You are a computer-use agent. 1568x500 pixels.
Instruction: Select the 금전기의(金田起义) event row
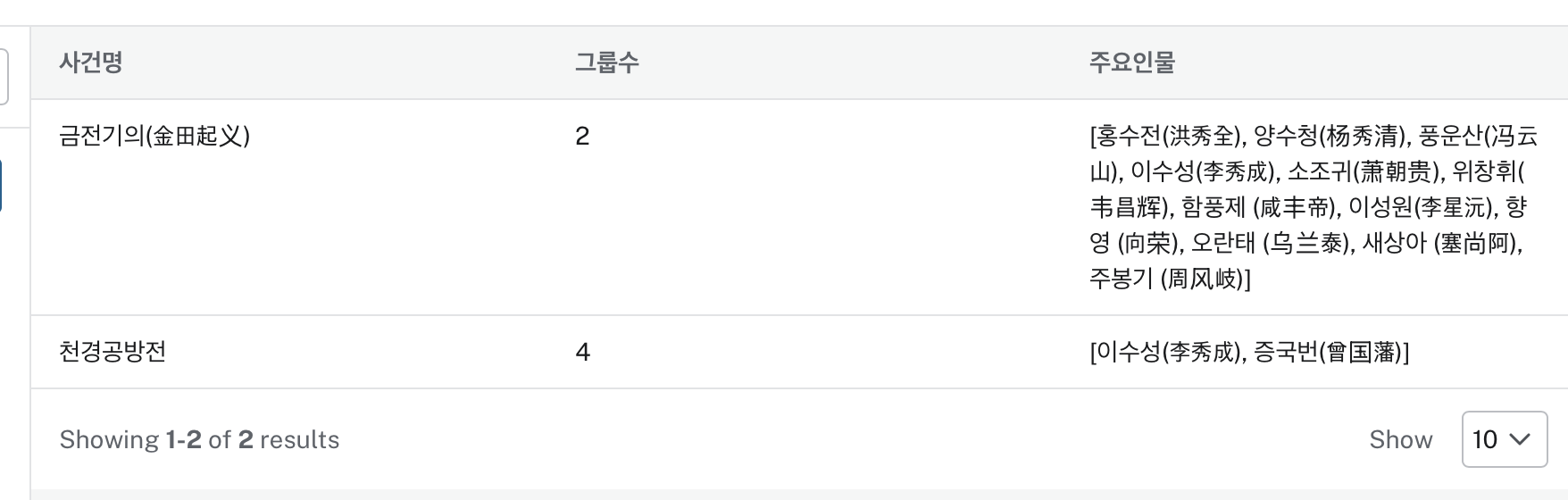(154, 136)
